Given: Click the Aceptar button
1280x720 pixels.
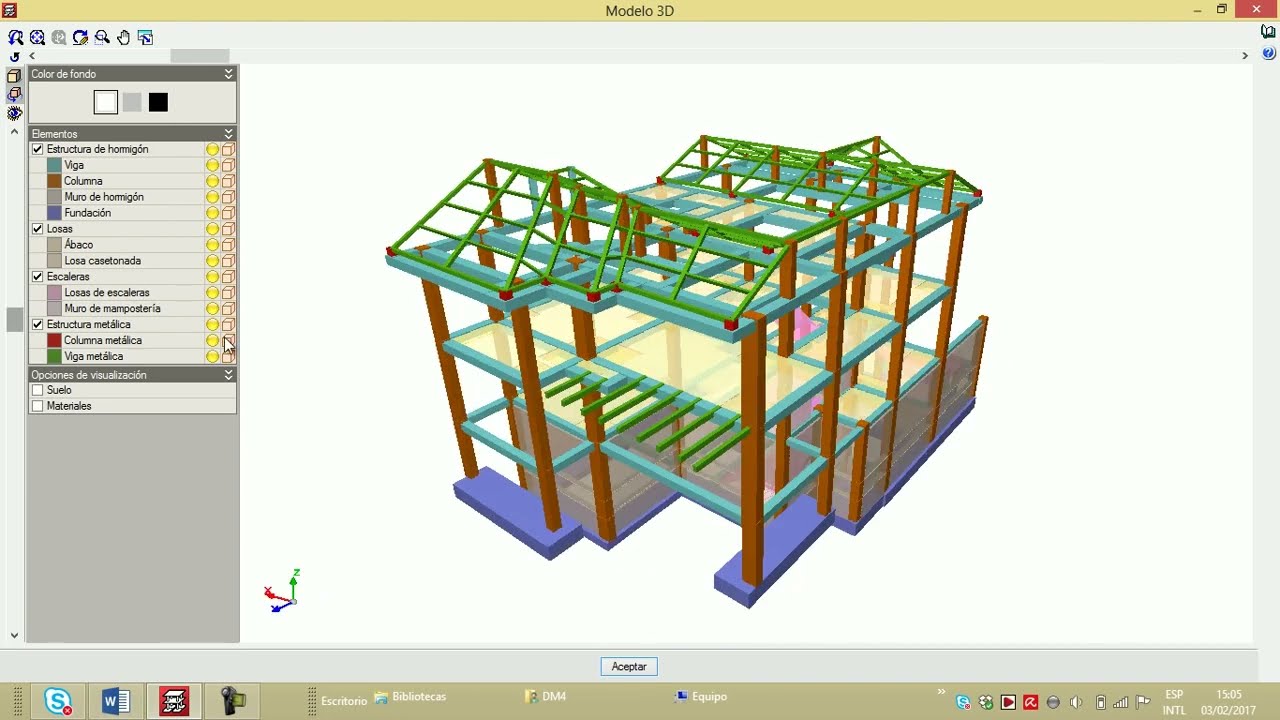Looking at the screenshot, I should point(629,667).
